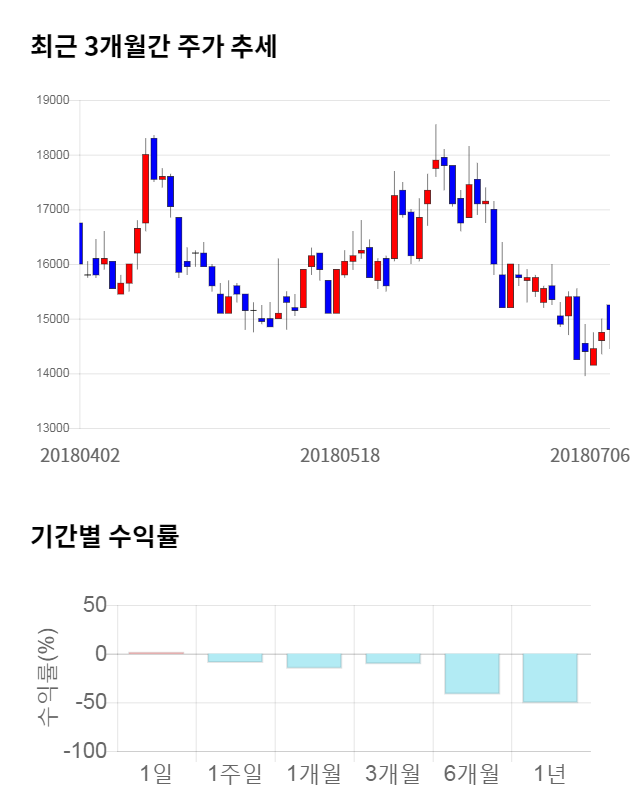Click the 20180402 date label

pyautogui.click(x=80, y=455)
